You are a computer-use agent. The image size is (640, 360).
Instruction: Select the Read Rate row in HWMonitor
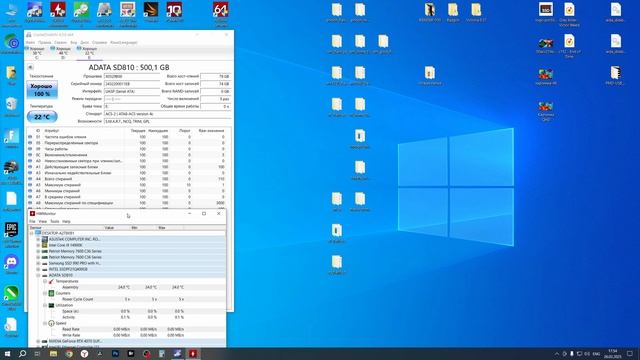coord(127,329)
